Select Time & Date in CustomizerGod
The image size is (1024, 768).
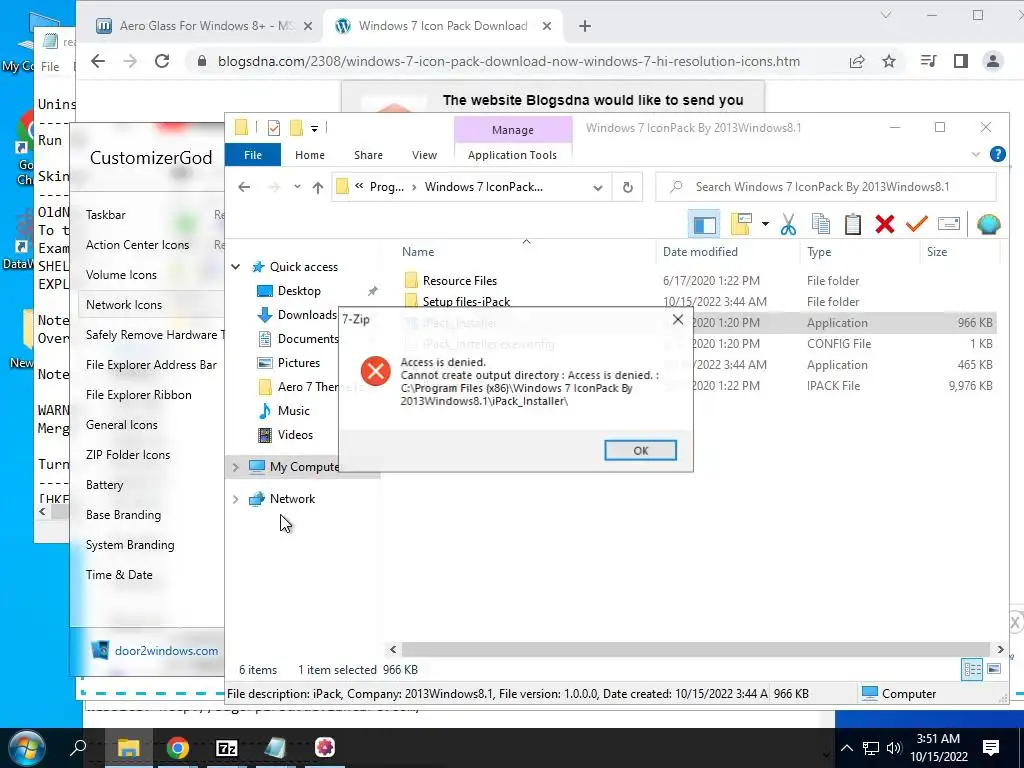tap(119, 575)
